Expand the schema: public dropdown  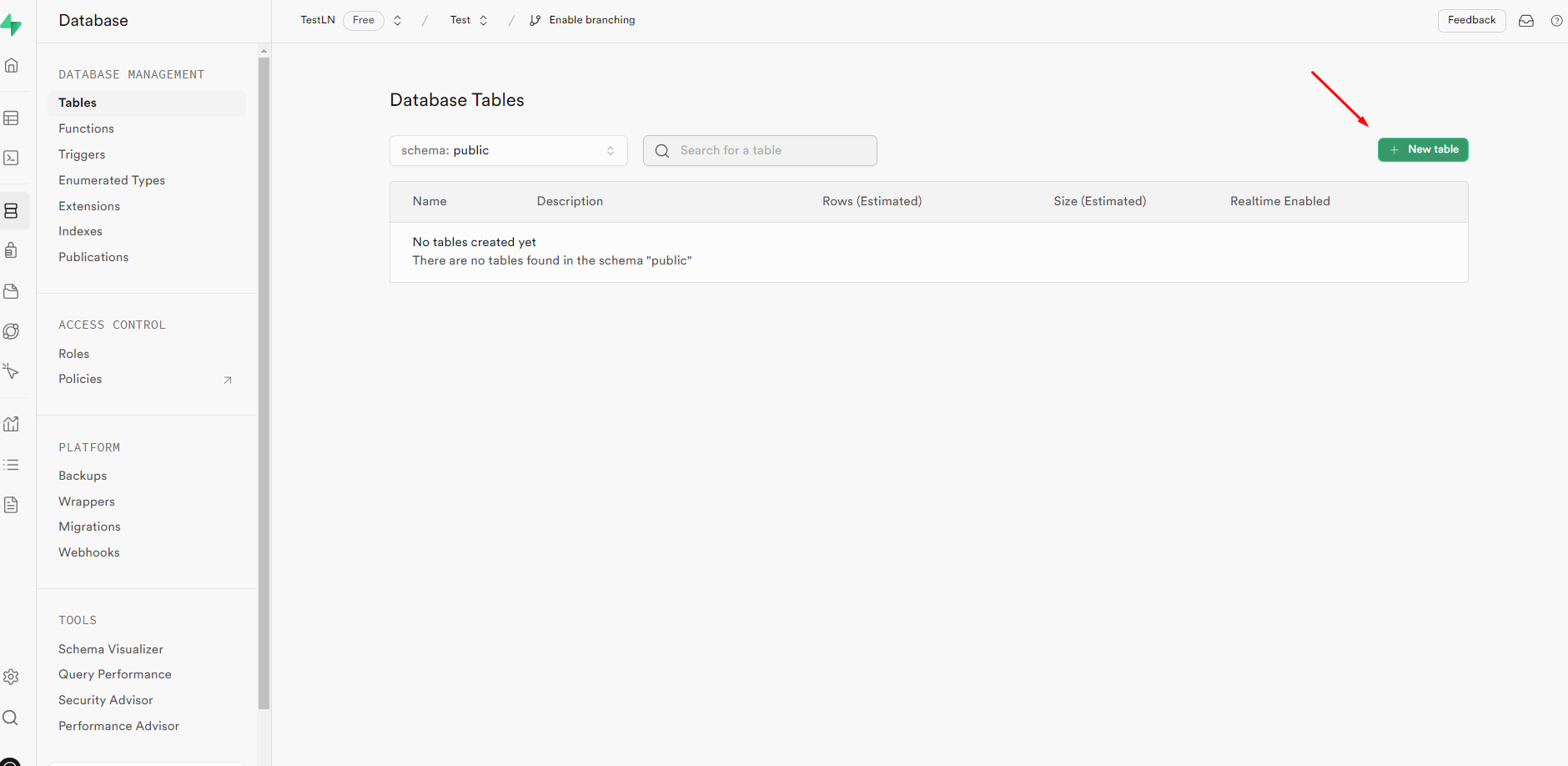click(508, 151)
